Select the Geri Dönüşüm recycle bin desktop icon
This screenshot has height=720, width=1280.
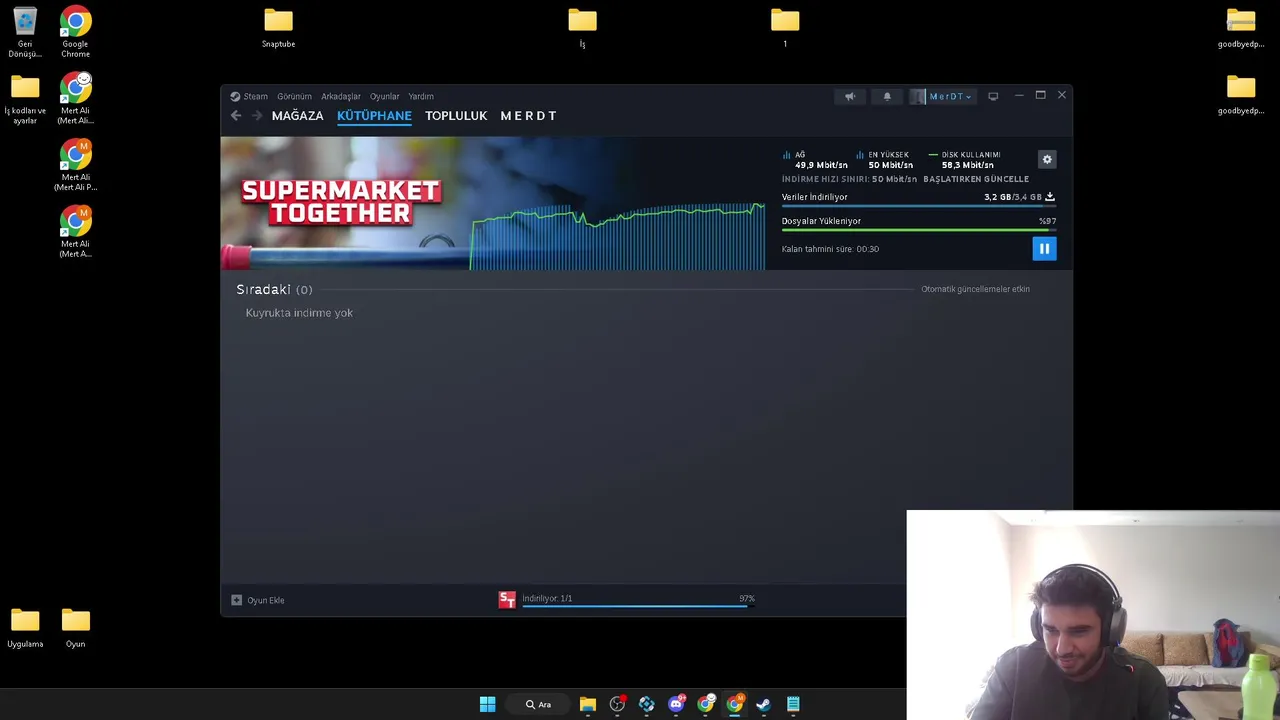click(x=25, y=32)
